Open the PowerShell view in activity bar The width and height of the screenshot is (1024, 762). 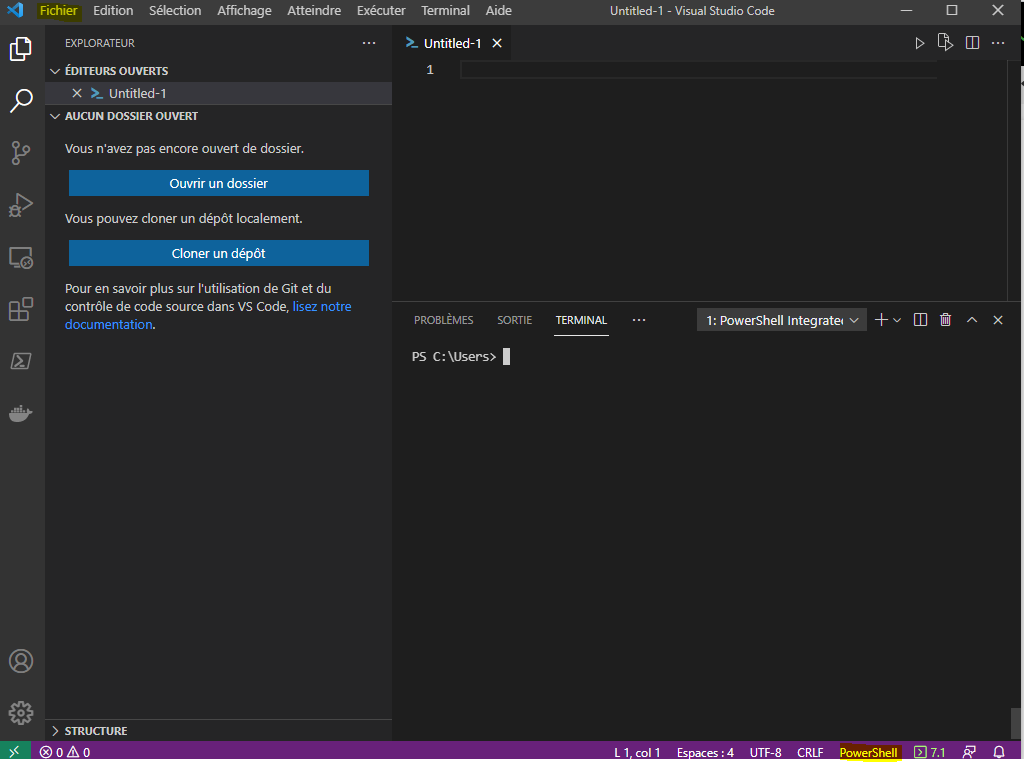tap(21, 361)
